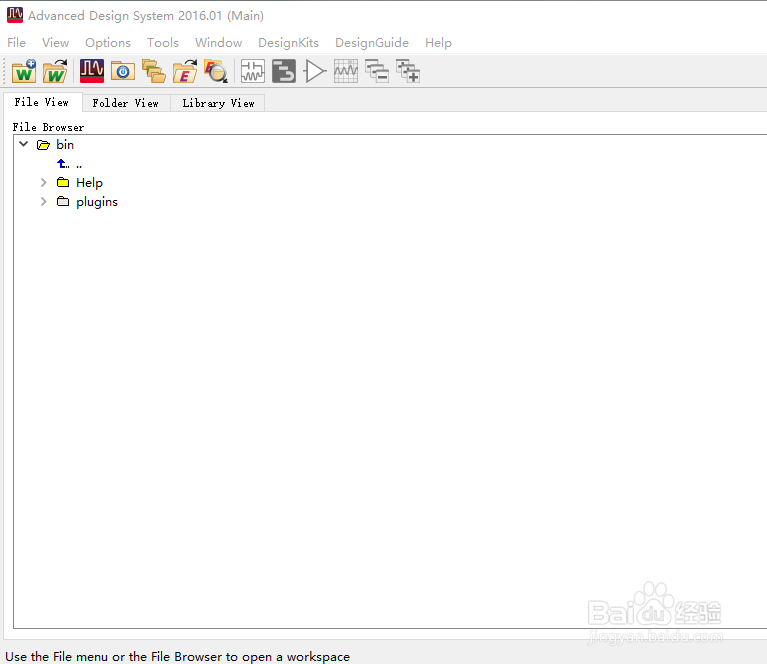
Task: Open new data display graph icon
Action: tap(346, 71)
